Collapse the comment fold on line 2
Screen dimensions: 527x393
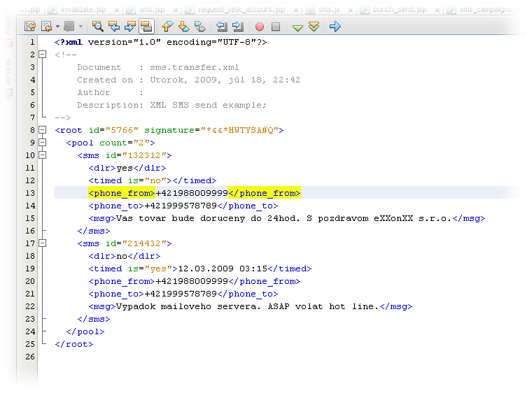(x=42, y=54)
